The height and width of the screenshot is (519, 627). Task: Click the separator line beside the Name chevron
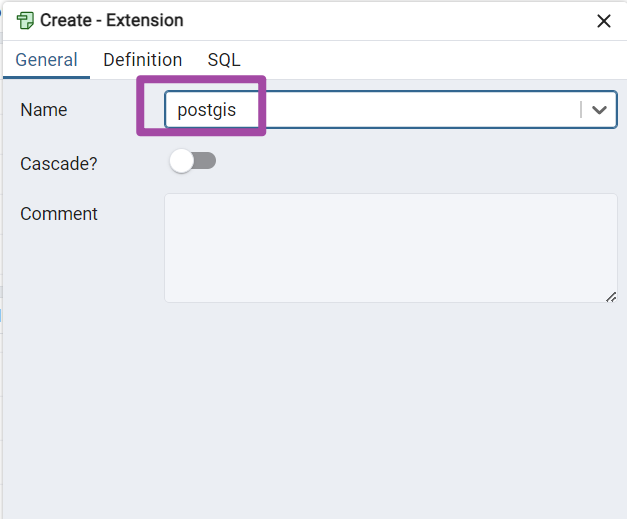tap(581, 110)
